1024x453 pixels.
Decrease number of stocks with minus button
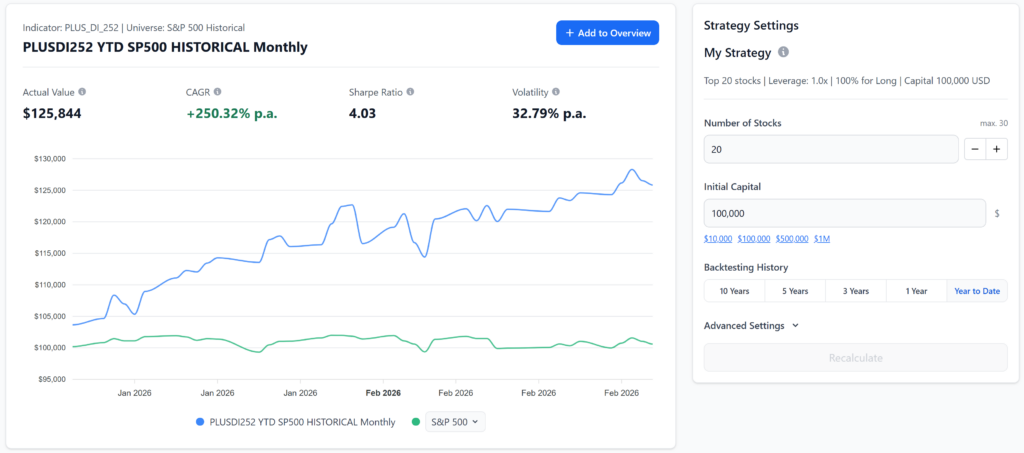tap(975, 149)
